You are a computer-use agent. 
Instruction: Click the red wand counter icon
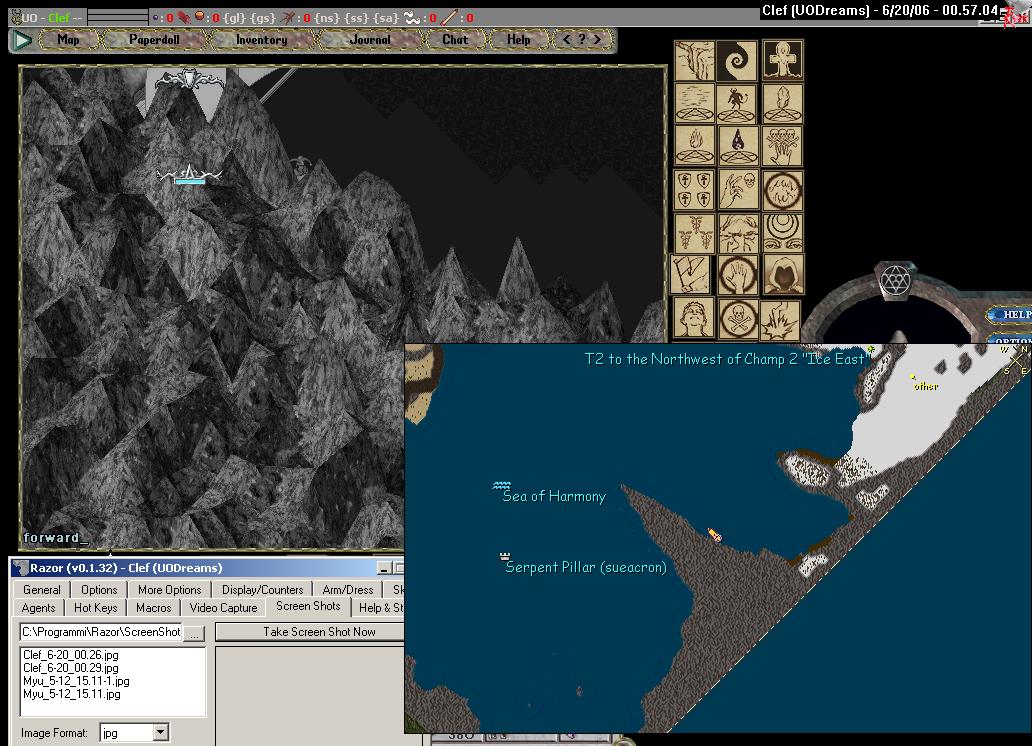pyautogui.click(x=450, y=18)
